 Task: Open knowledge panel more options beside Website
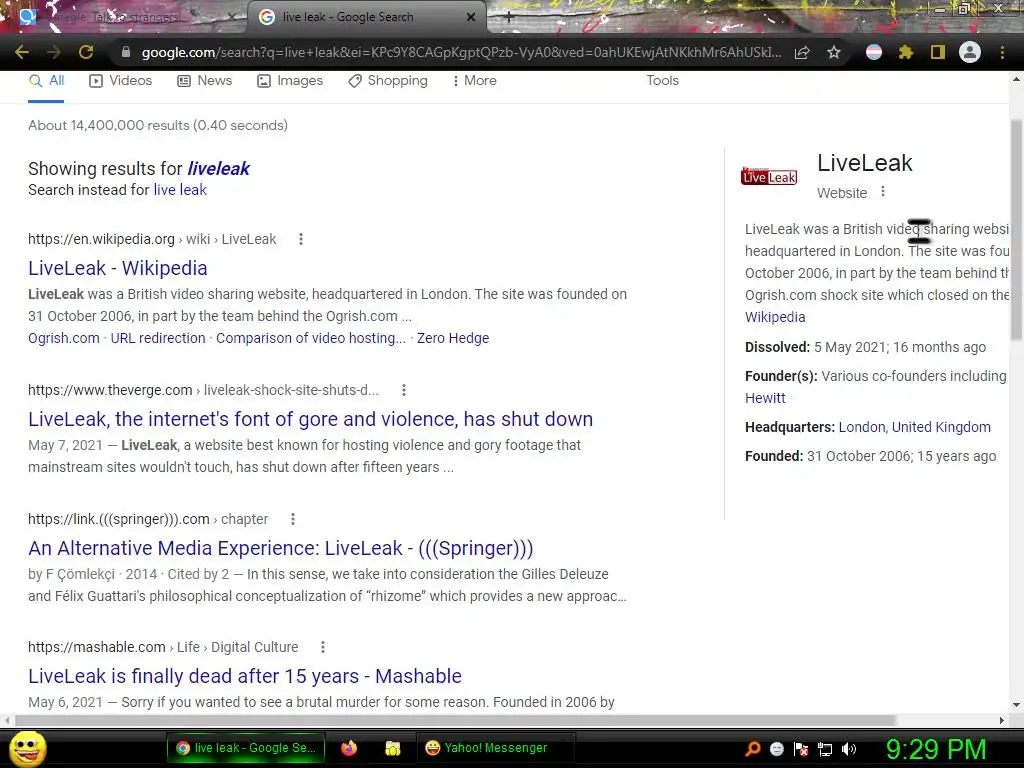click(883, 191)
